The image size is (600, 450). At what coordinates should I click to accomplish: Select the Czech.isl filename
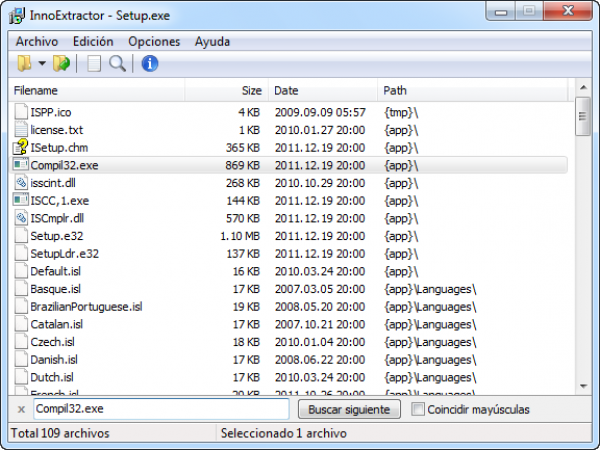pos(53,342)
